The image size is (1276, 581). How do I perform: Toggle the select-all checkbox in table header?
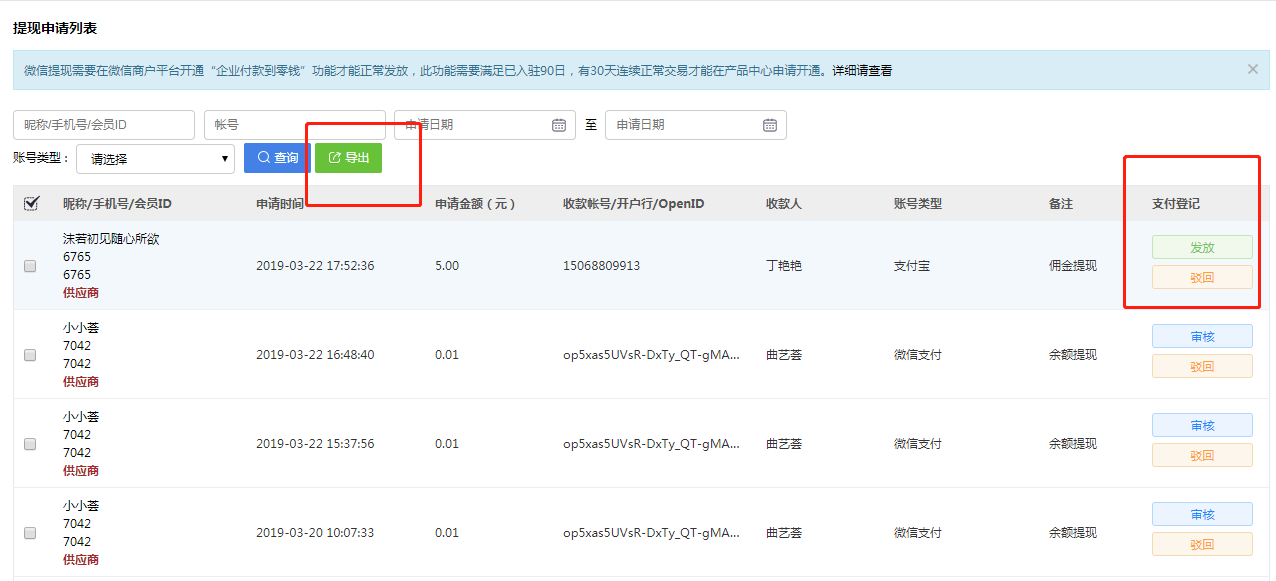pyautogui.click(x=30, y=204)
